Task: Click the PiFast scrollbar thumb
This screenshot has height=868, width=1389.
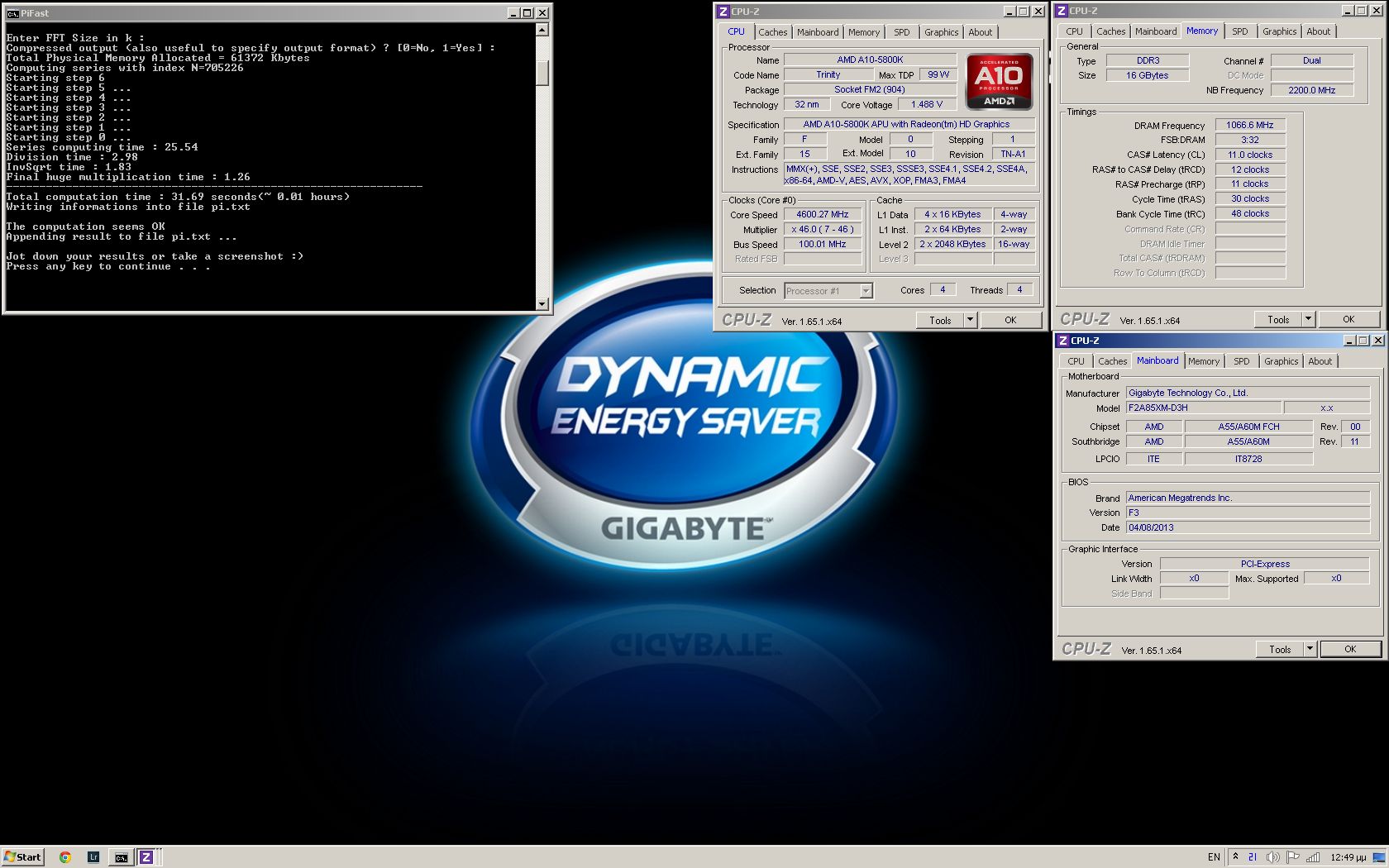Action: [x=542, y=72]
